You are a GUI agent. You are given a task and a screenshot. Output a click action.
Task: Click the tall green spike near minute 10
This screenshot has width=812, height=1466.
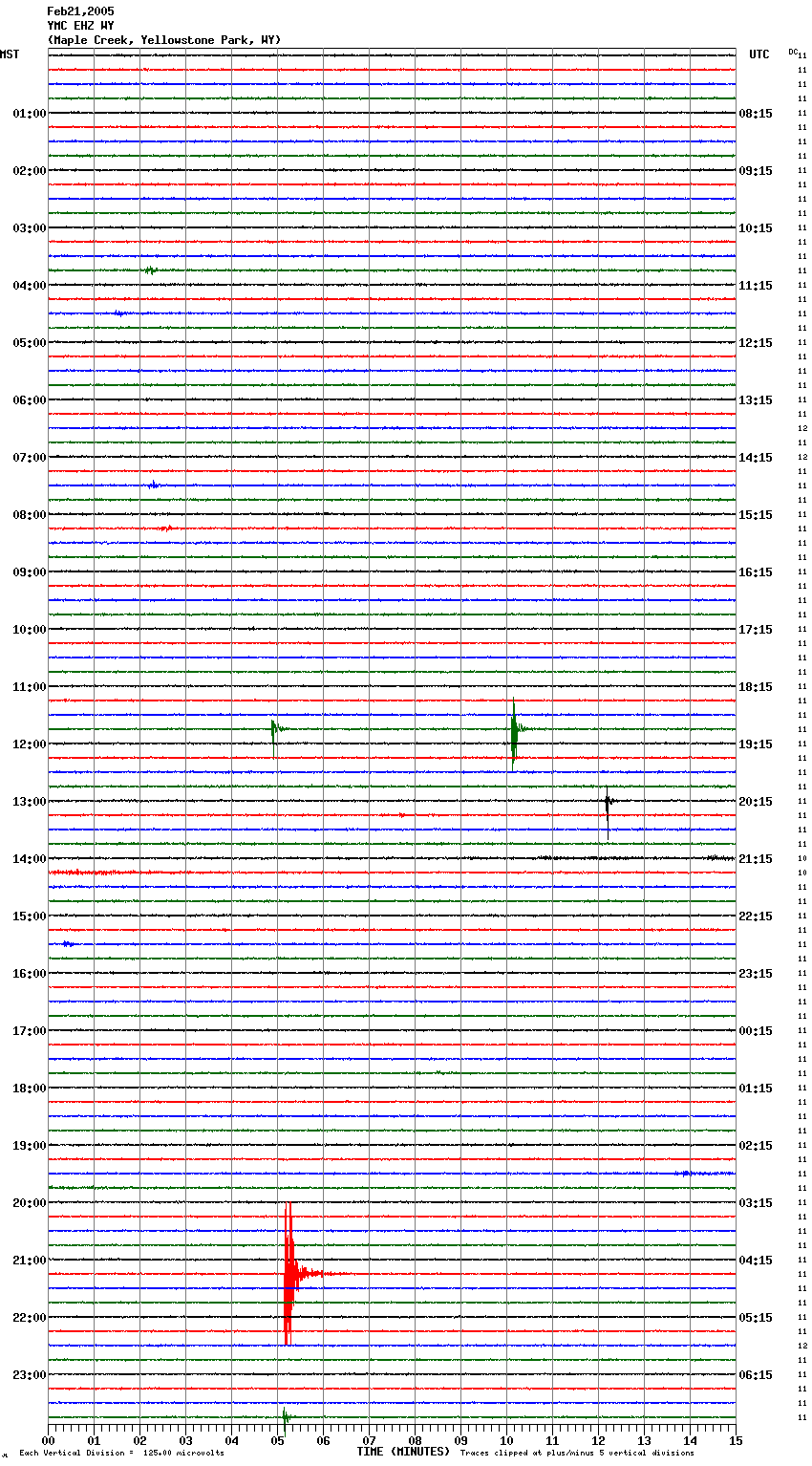click(x=514, y=734)
